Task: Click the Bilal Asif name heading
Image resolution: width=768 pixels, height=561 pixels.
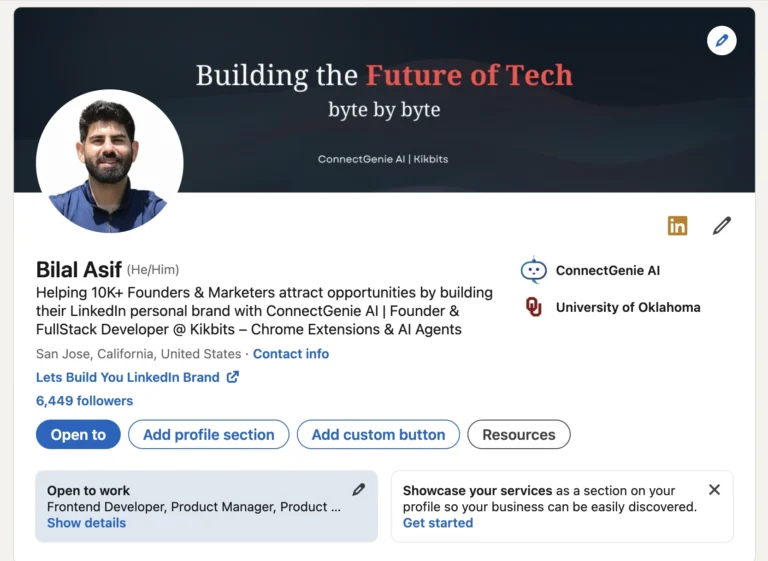Action: coord(78,269)
